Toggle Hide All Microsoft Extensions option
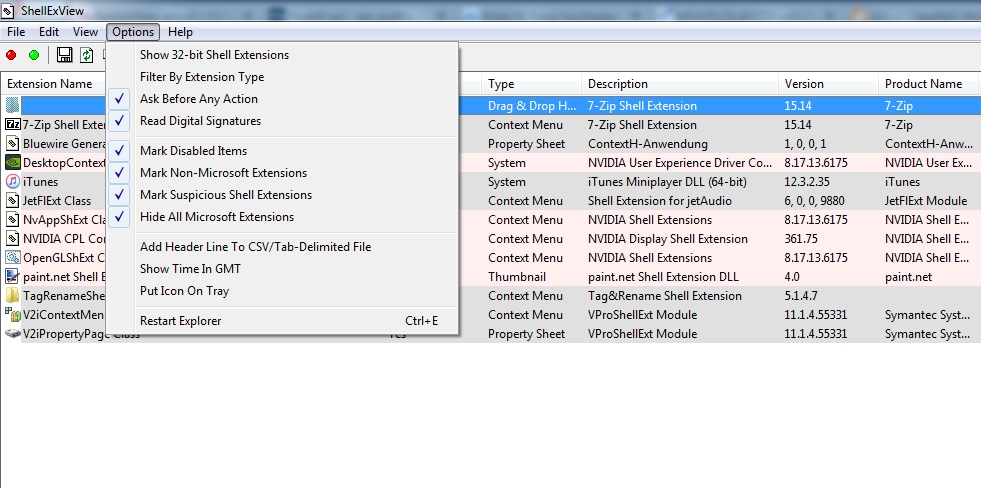Viewport: 981px width, 488px height. [x=282, y=217]
